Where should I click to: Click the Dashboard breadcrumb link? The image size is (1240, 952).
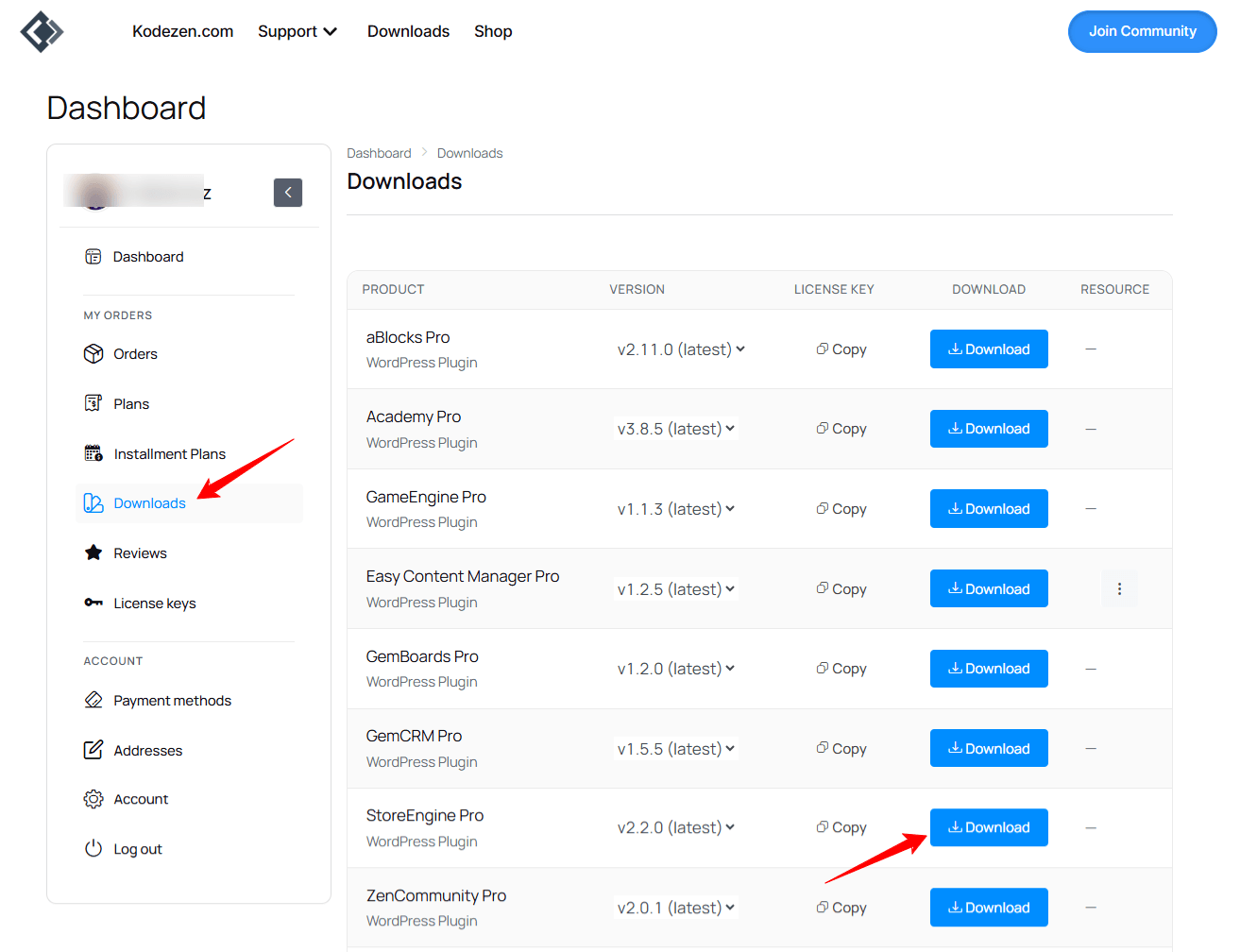tap(379, 153)
